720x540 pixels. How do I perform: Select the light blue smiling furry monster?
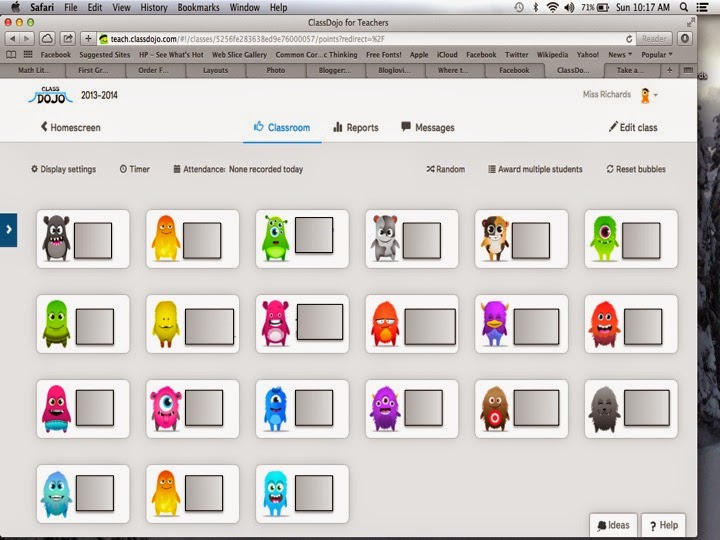pyautogui.click(x=83, y=494)
